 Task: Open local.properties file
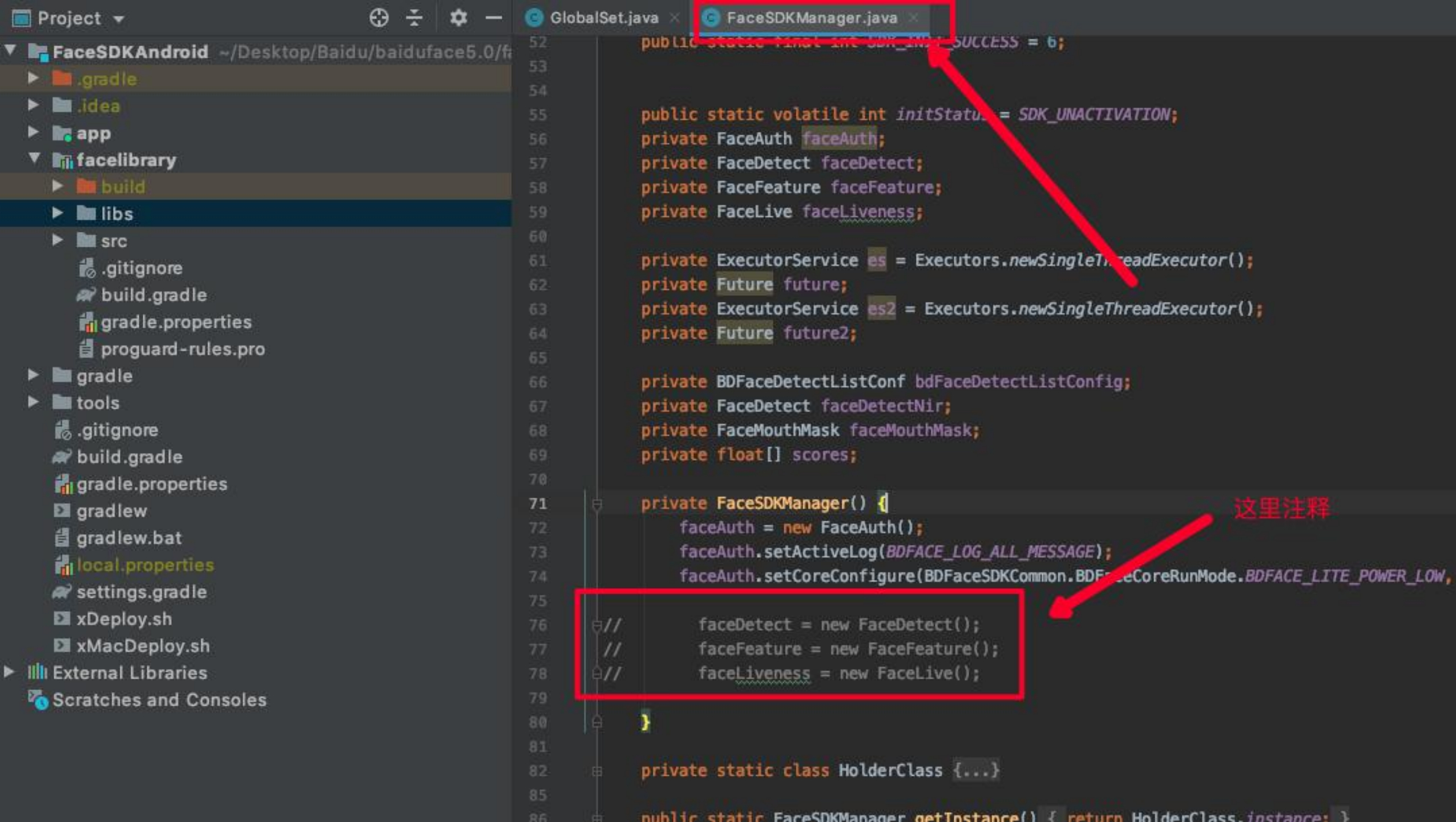click(x=145, y=565)
